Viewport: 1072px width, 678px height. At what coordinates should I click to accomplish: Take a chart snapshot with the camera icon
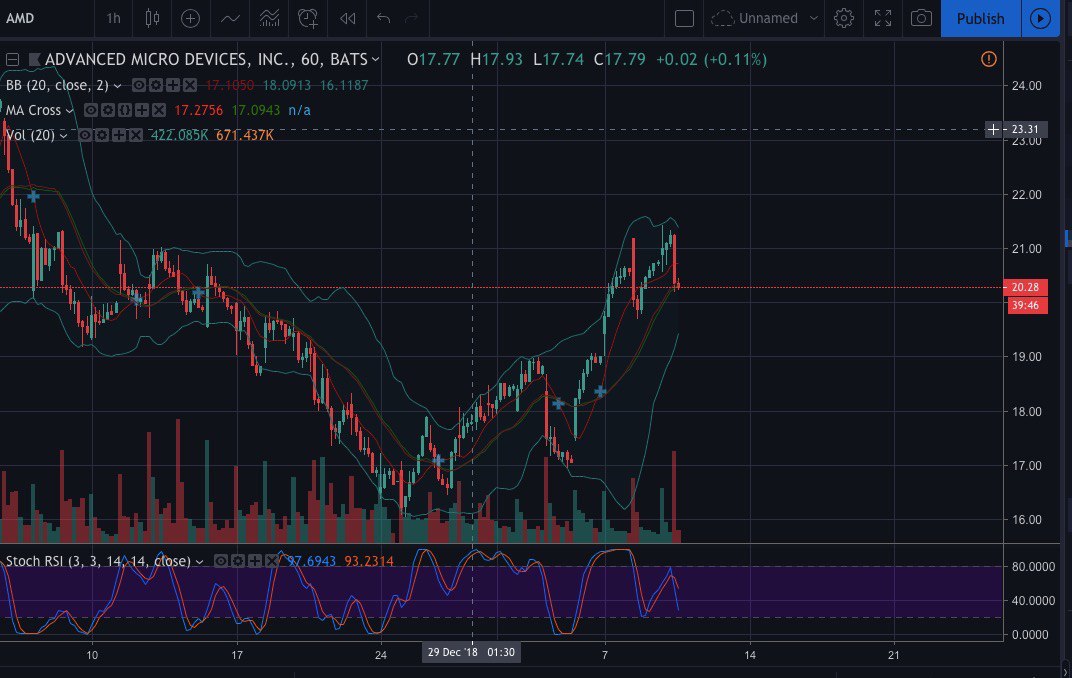[x=921, y=18]
